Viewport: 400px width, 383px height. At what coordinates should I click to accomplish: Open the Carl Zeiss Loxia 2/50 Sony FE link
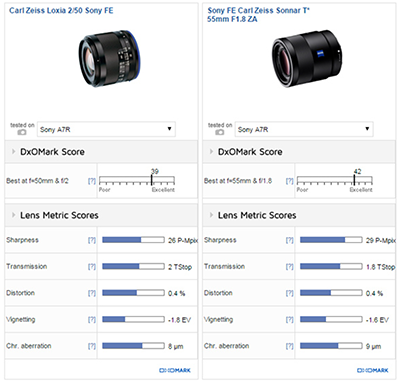61,11
